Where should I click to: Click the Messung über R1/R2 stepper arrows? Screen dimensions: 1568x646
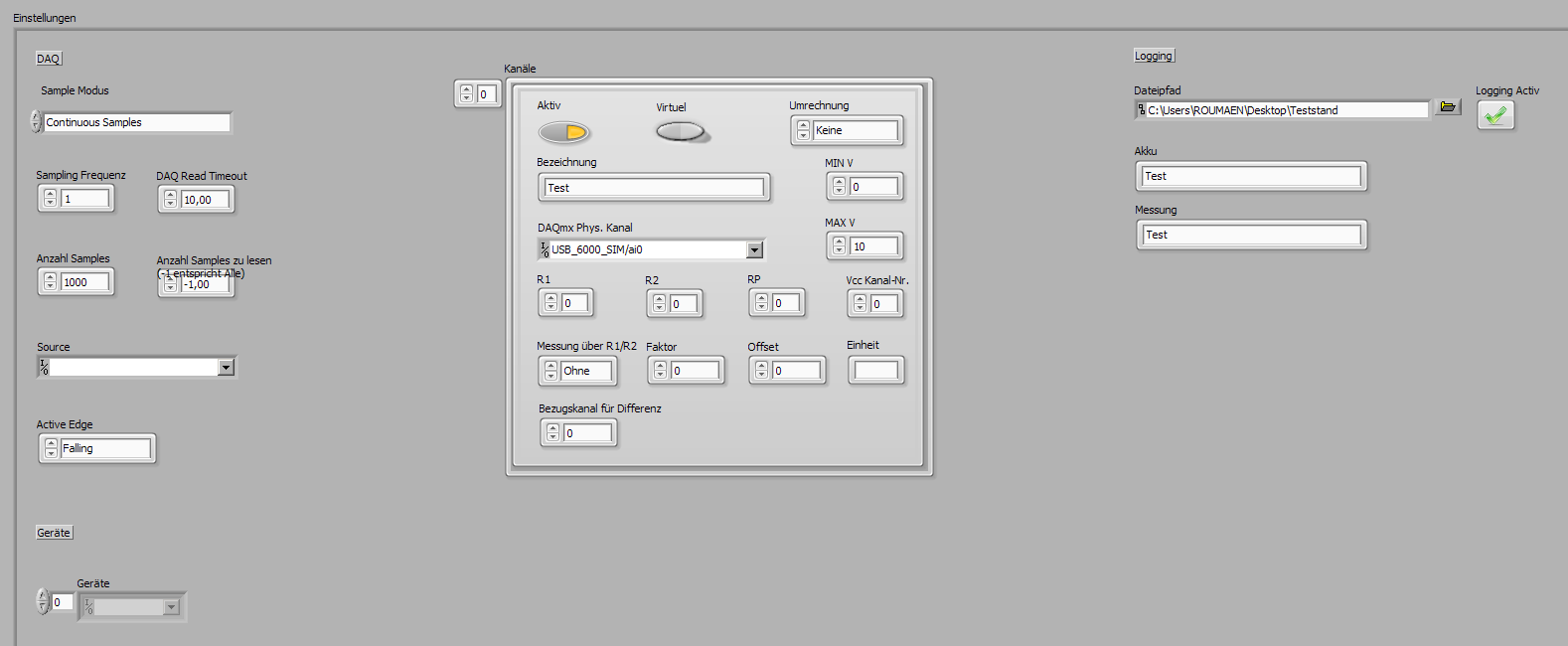(x=551, y=371)
